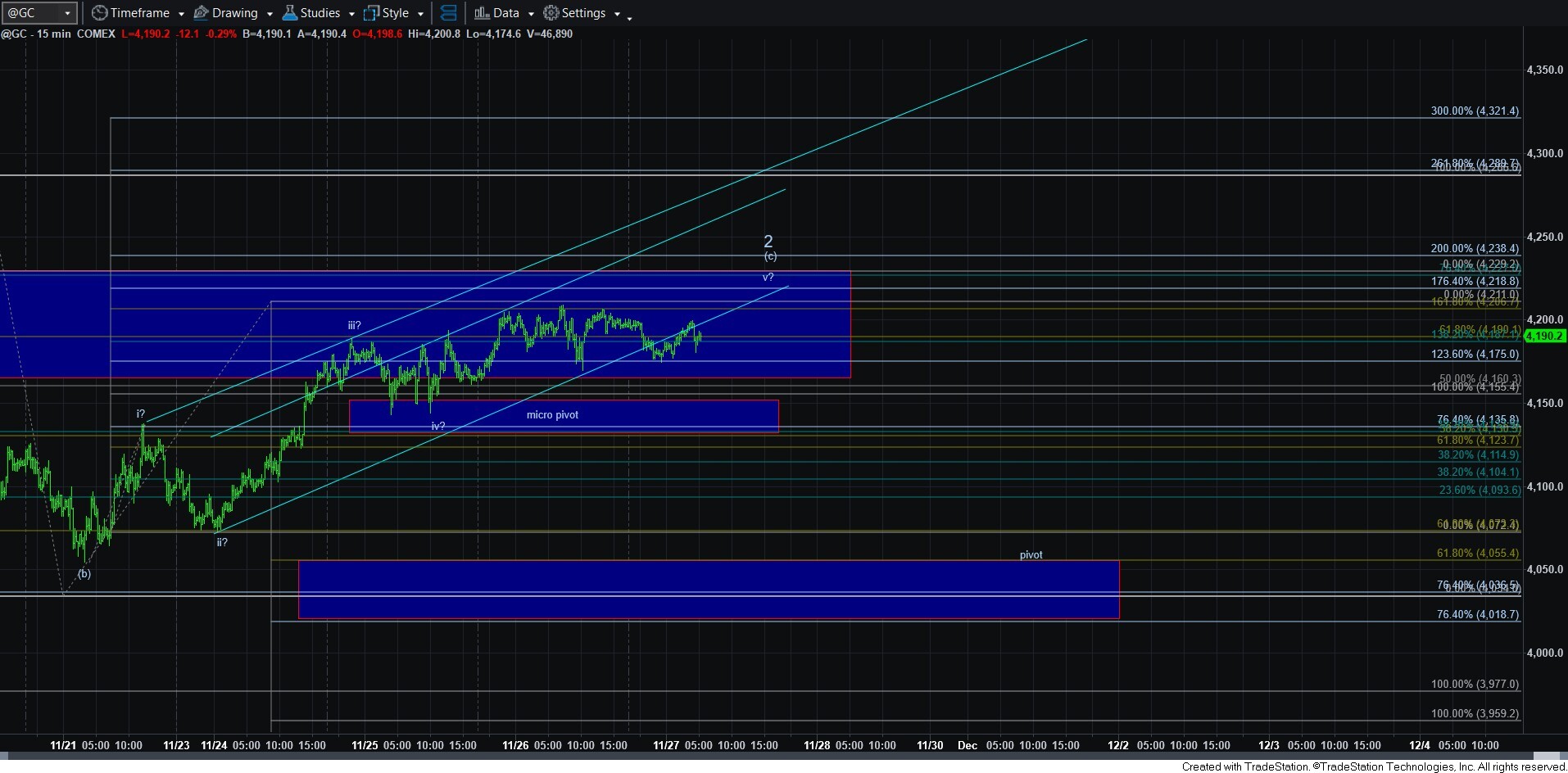Expand the dropdown arrow next to Timeframe
Viewport: 1568px width, 773px height.
[181, 14]
